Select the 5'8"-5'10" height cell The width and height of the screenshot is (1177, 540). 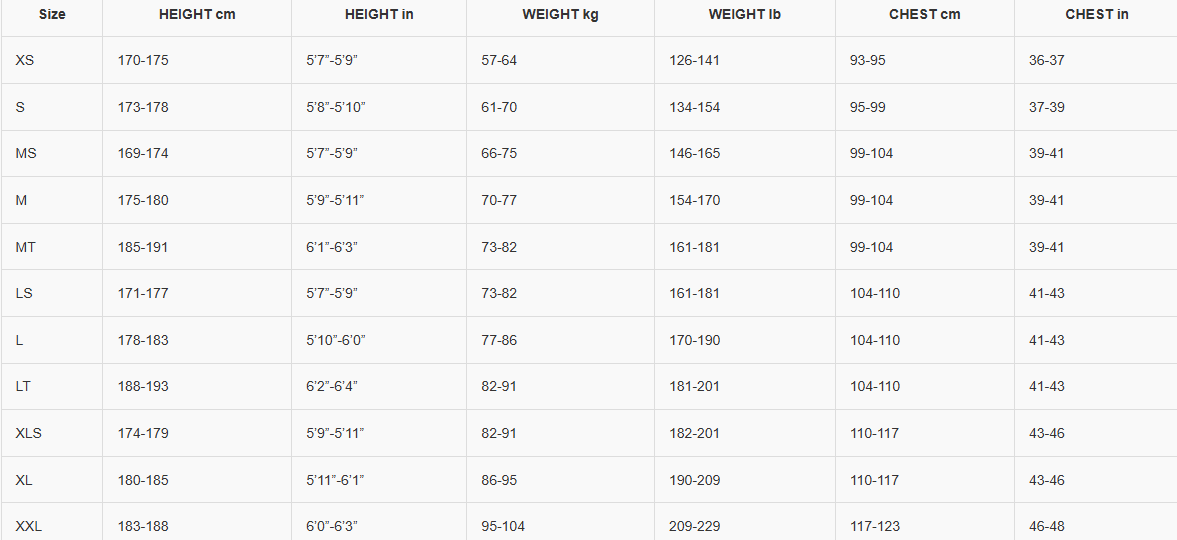(x=336, y=107)
